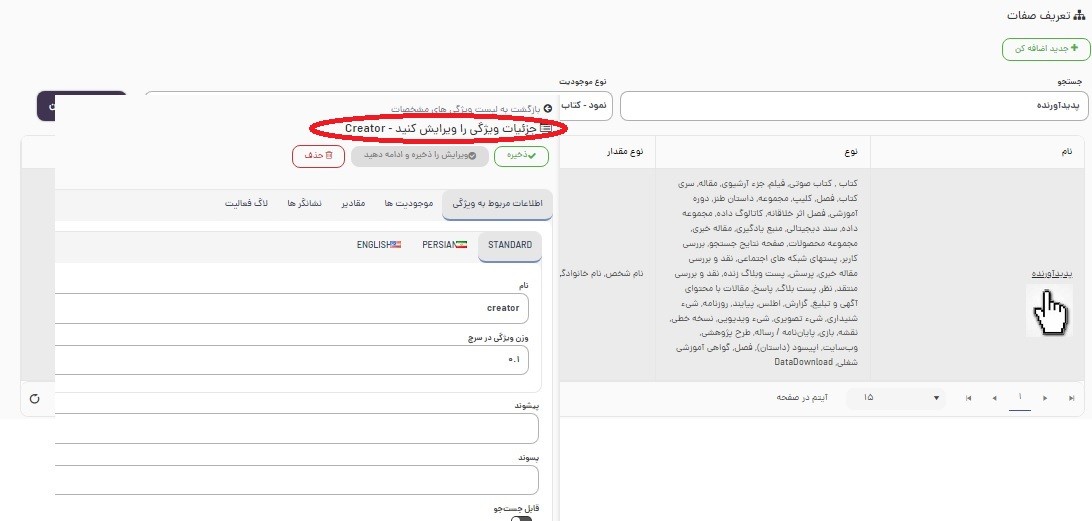
Task: Click the red حذف delete button
Action: (318, 156)
